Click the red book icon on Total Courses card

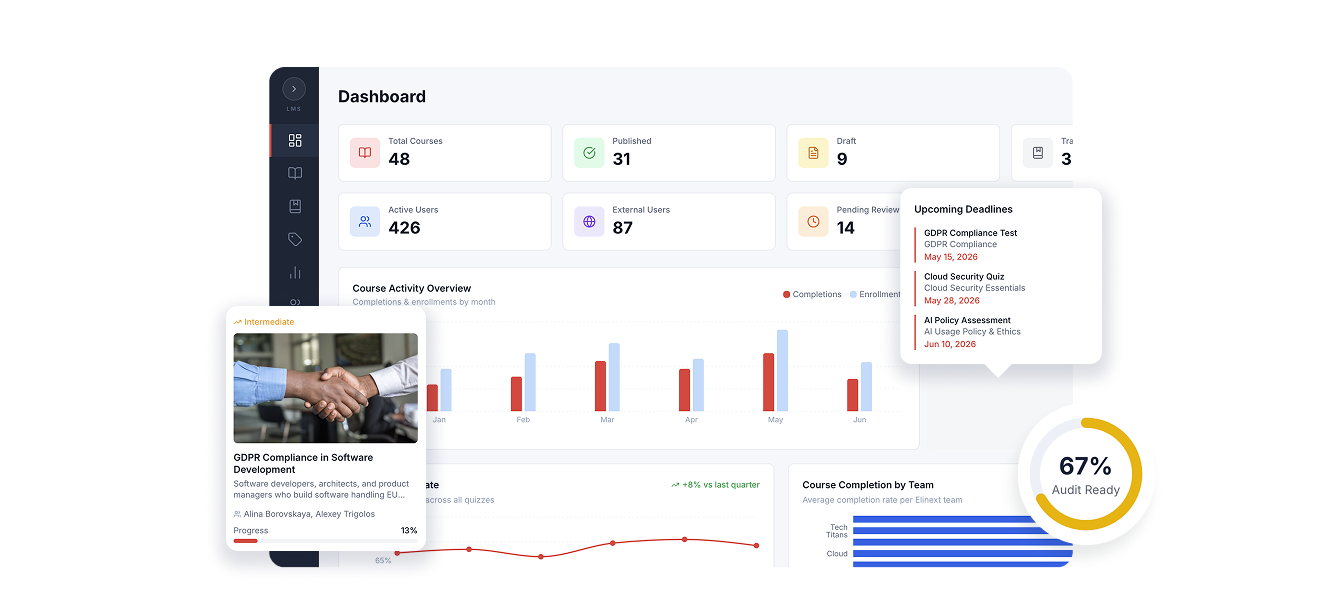pos(365,153)
